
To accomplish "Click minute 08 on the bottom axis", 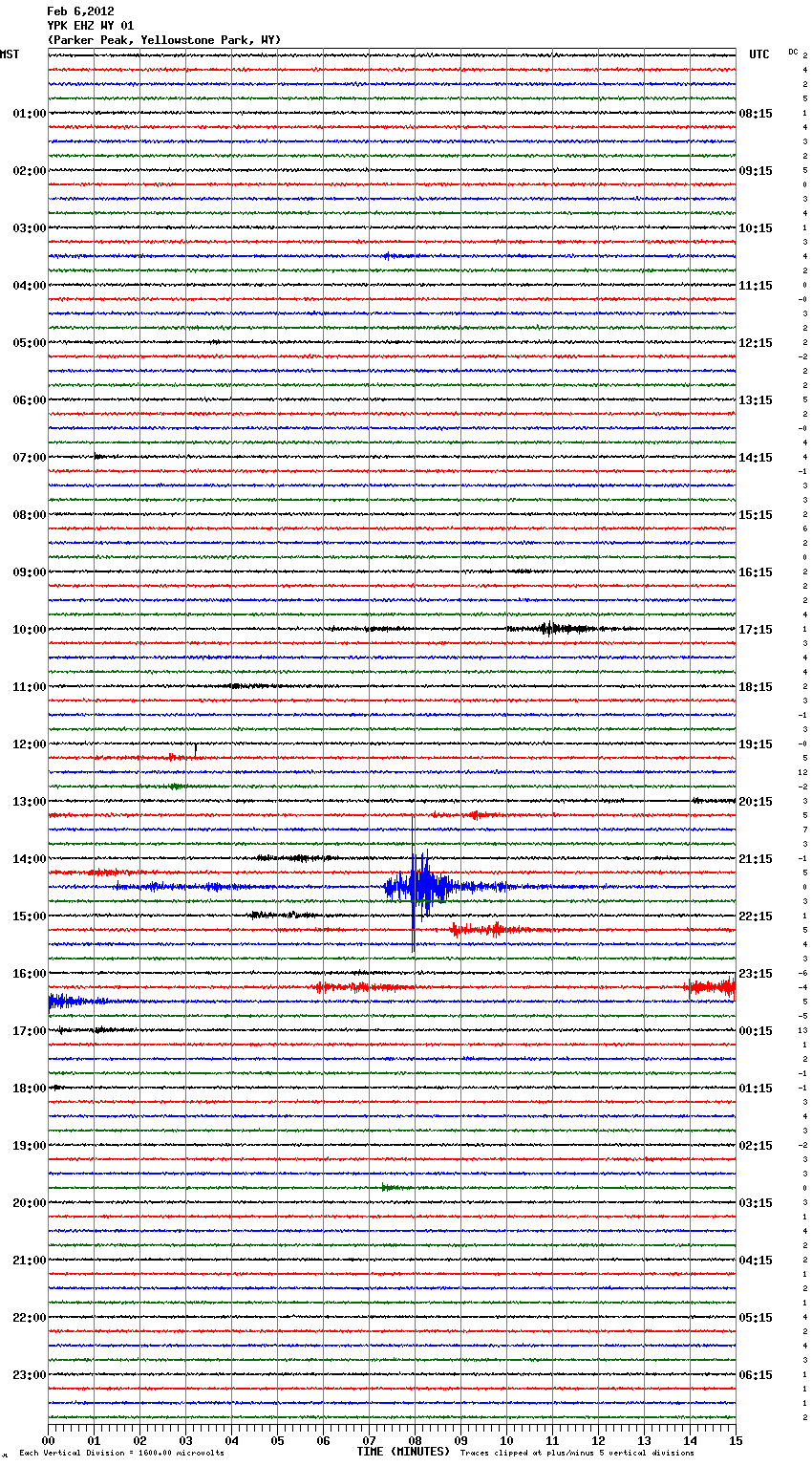I will [415, 1440].
